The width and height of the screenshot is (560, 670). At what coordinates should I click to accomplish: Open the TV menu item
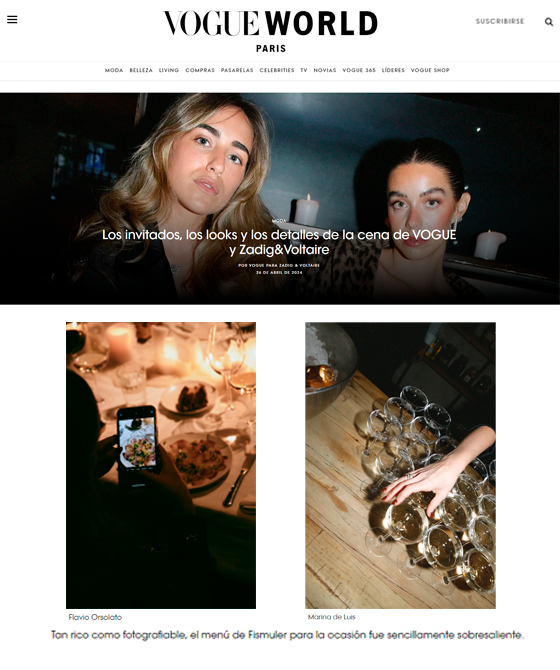[304, 70]
